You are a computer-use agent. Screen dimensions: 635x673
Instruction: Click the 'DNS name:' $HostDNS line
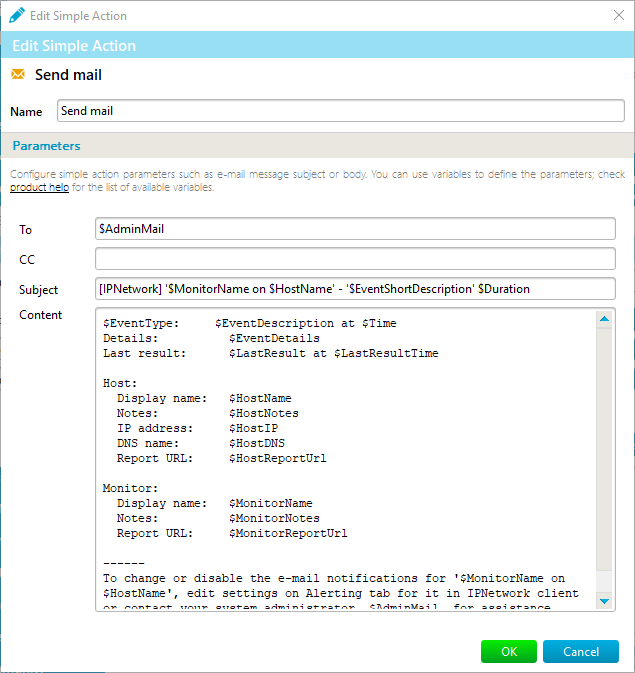tap(201, 443)
